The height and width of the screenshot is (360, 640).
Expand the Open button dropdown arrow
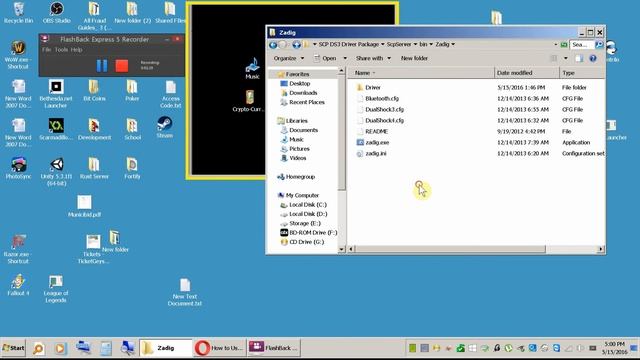pyautogui.click(x=345, y=58)
